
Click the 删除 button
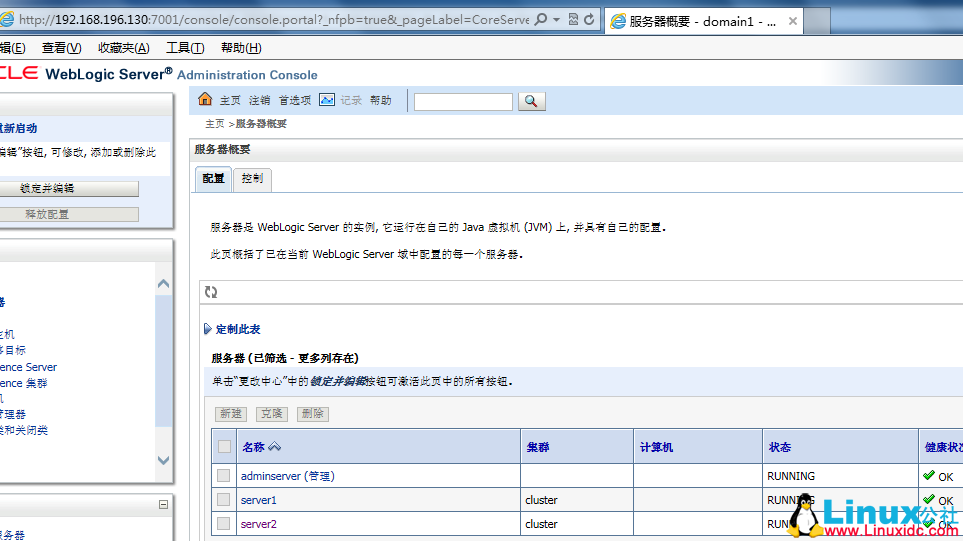coord(313,414)
